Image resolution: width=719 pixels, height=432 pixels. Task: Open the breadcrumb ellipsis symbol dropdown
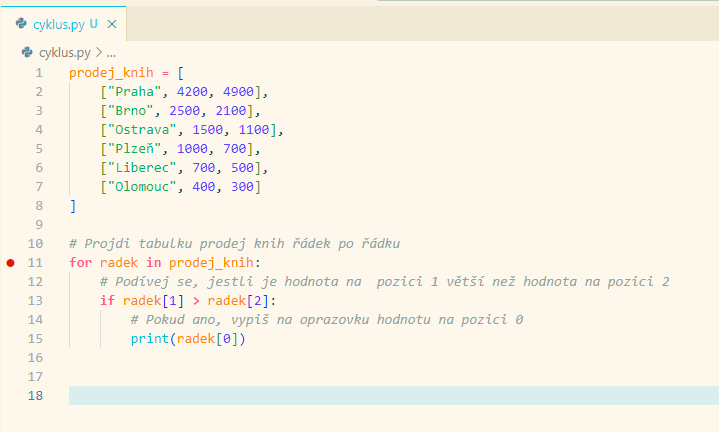coord(111,52)
